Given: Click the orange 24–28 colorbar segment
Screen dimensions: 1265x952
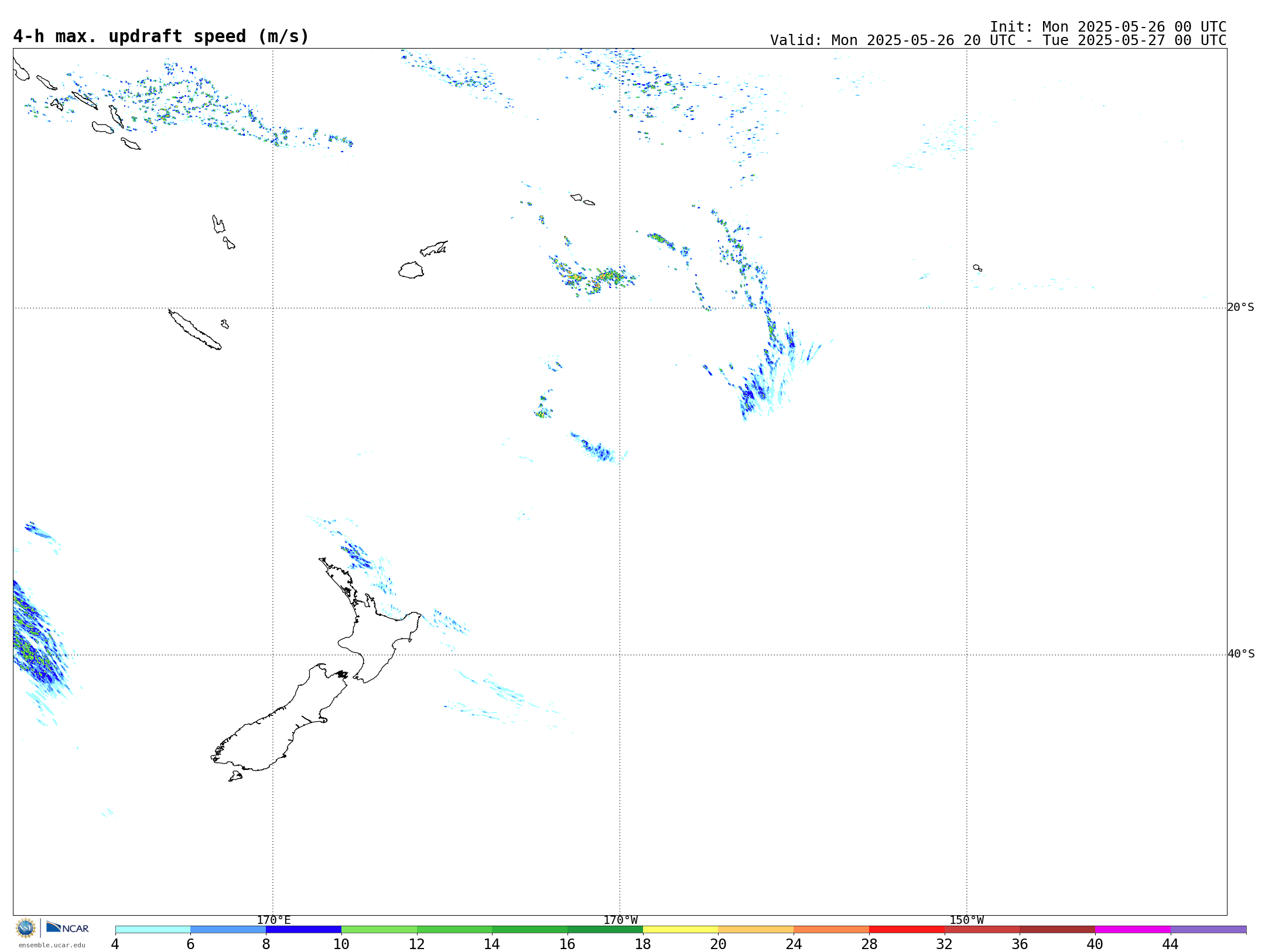Looking at the screenshot, I should [x=831, y=929].
